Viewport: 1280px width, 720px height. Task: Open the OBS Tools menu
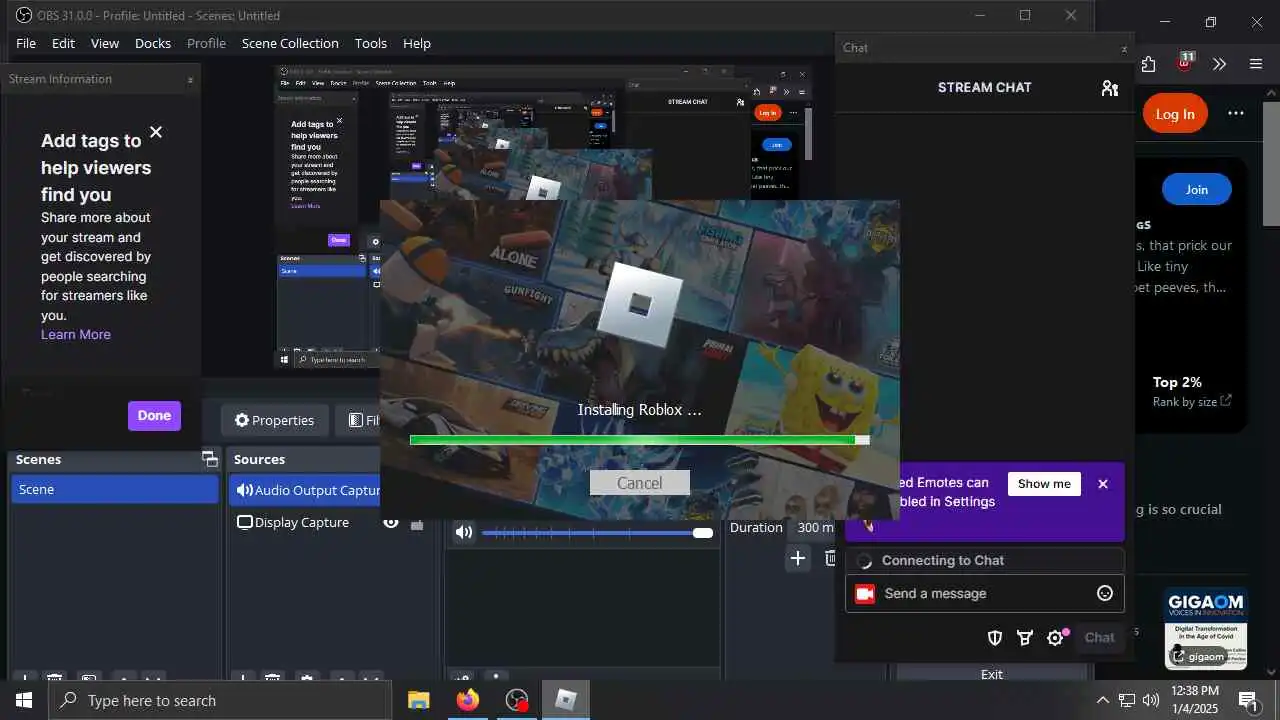(370, 43)
